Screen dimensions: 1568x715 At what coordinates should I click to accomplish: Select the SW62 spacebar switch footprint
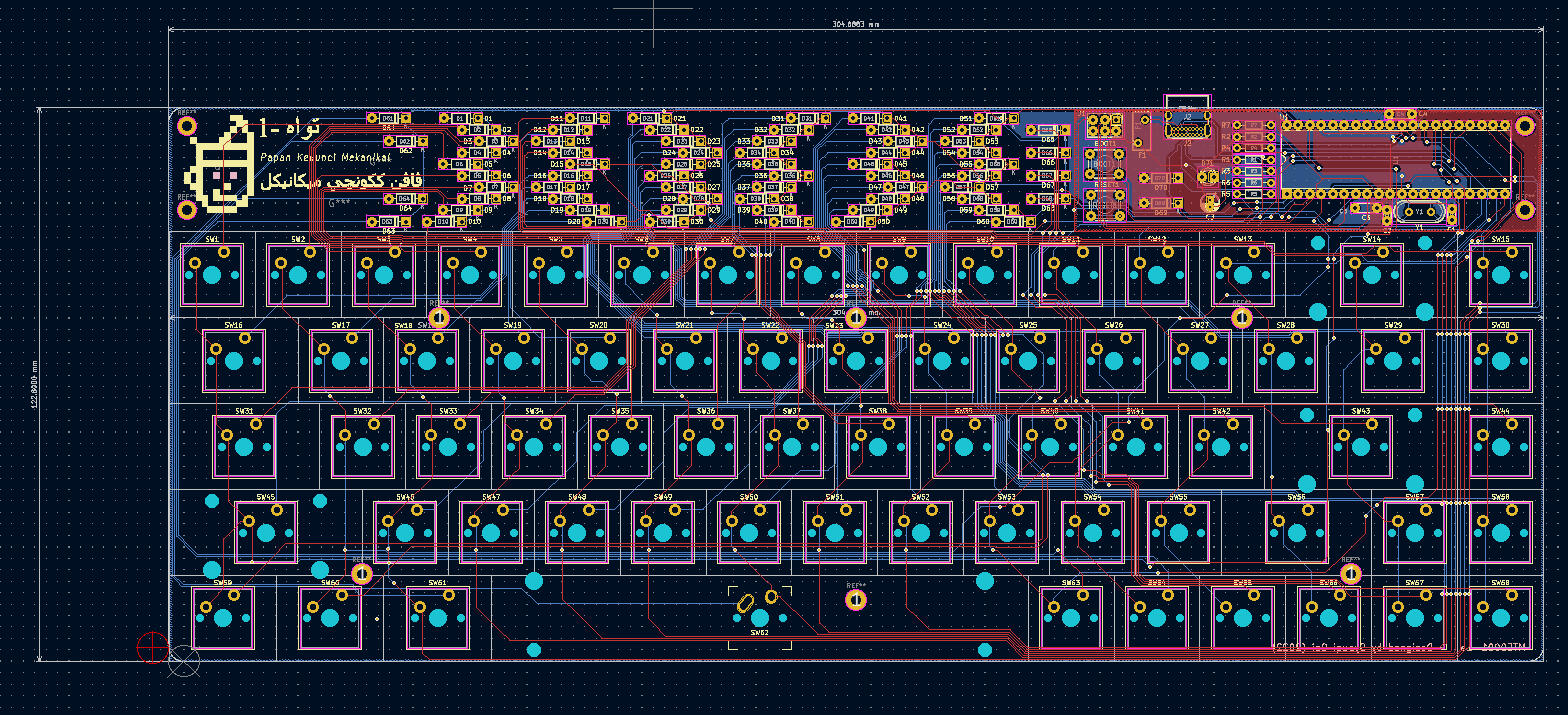pos(759,617)
